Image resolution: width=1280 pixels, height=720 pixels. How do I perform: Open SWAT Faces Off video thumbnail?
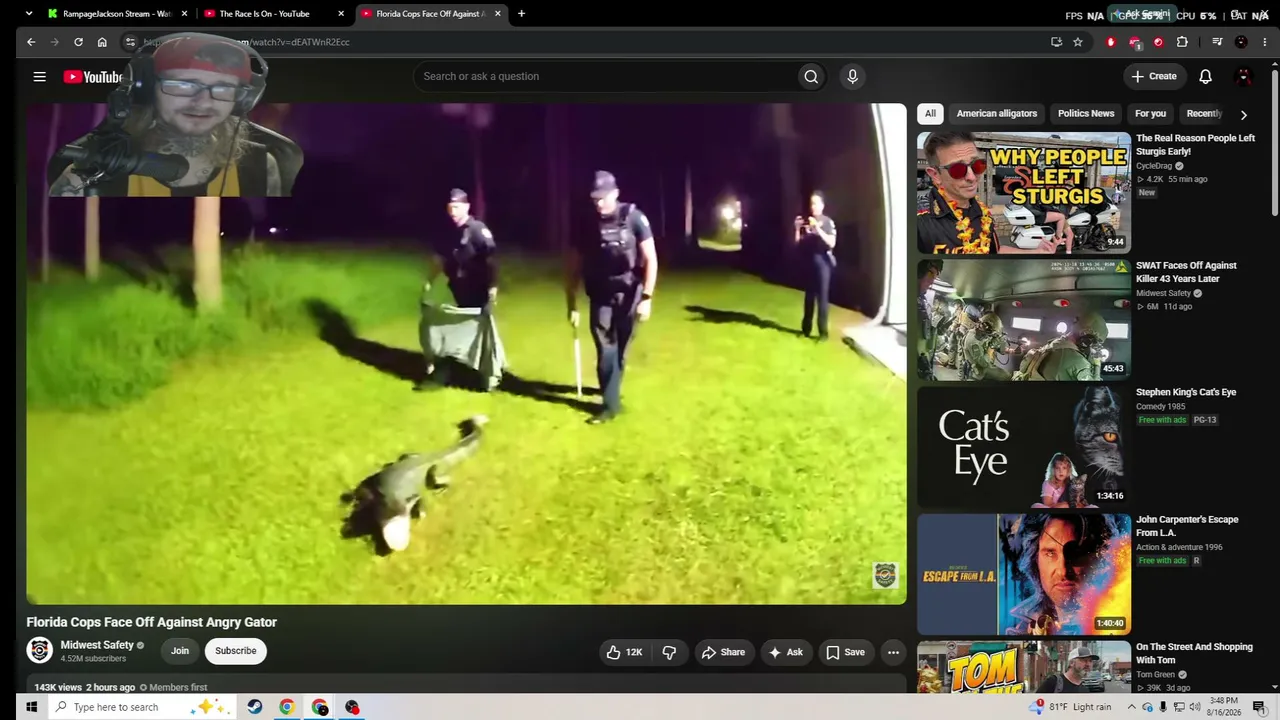[1024, 320]
